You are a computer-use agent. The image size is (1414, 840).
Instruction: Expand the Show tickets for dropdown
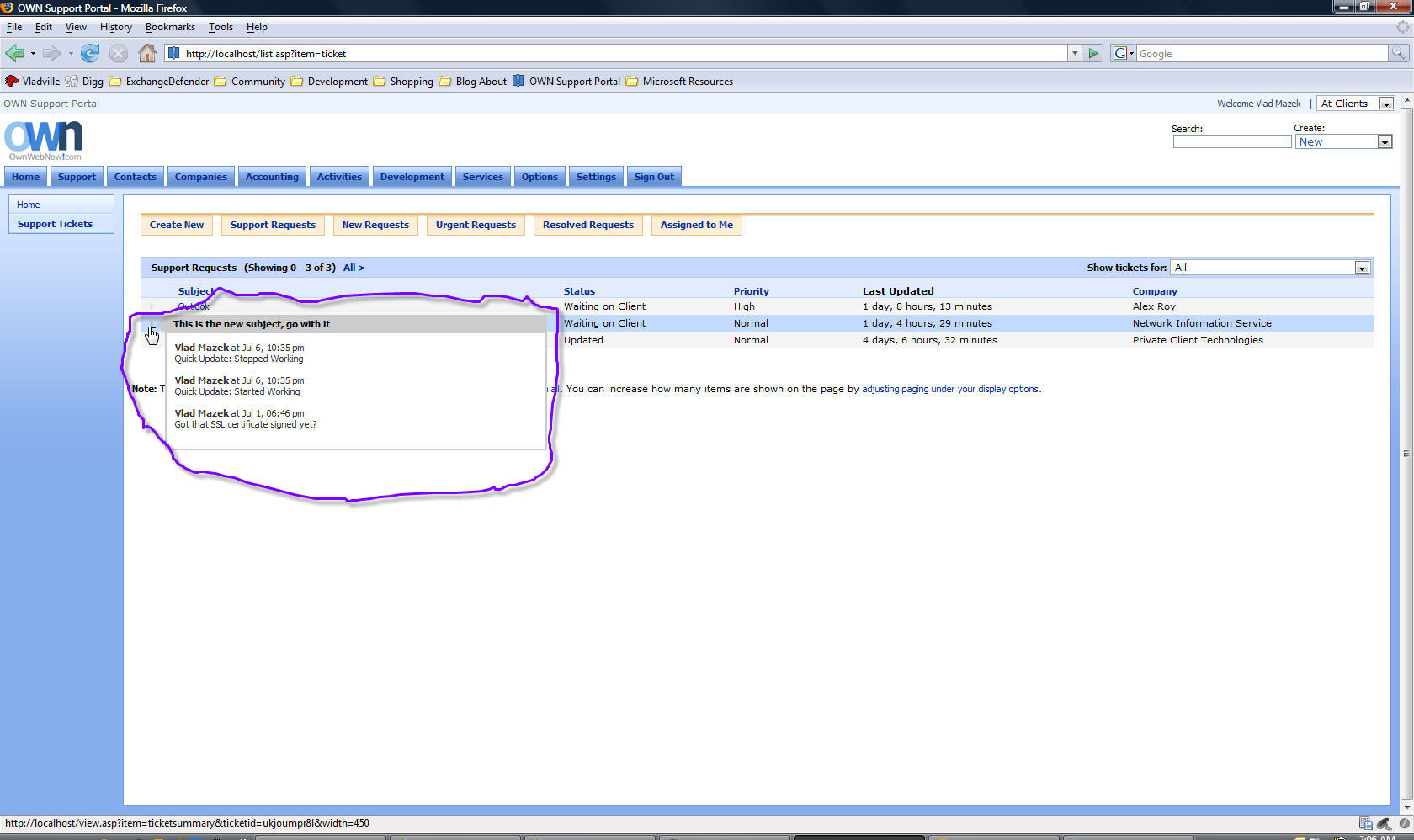1361,268
